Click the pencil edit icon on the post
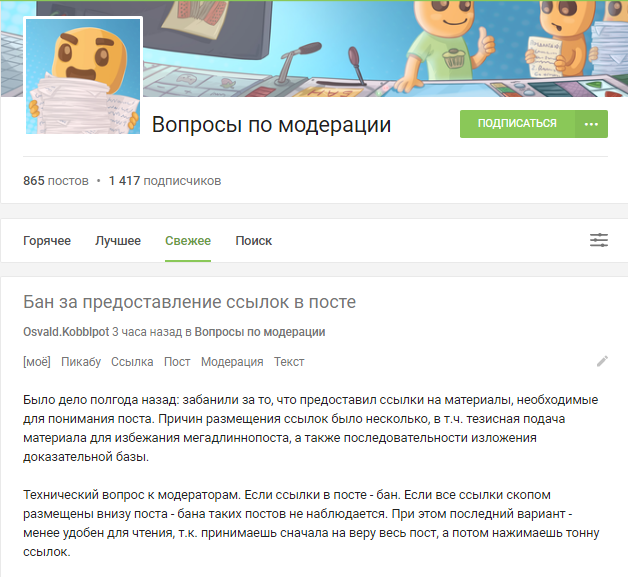The width and height of the screenshot is (628, 577). 602,361
